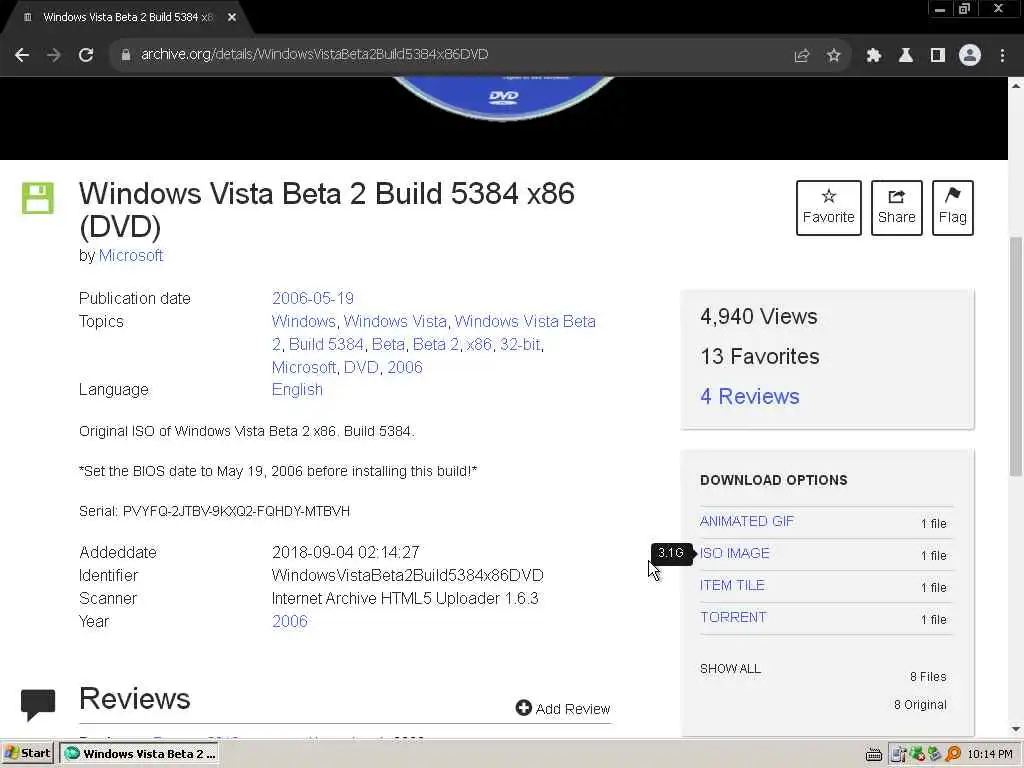The height and width of the screenshot is (768, 1024).
Task: Open the 2006 year link
Action: (x=289, y=621)
